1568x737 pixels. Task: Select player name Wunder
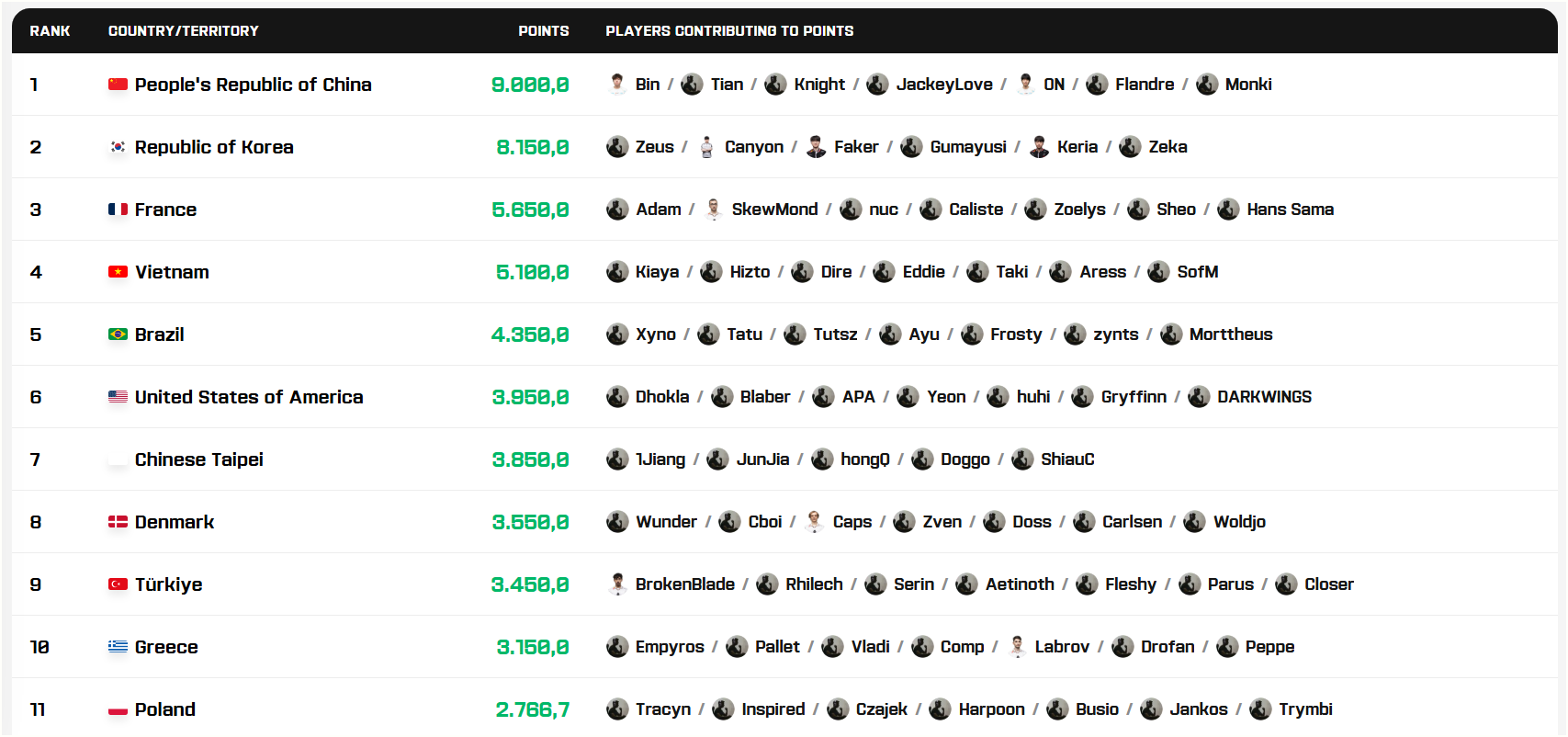pyautogui.click(x=666, y=522)
